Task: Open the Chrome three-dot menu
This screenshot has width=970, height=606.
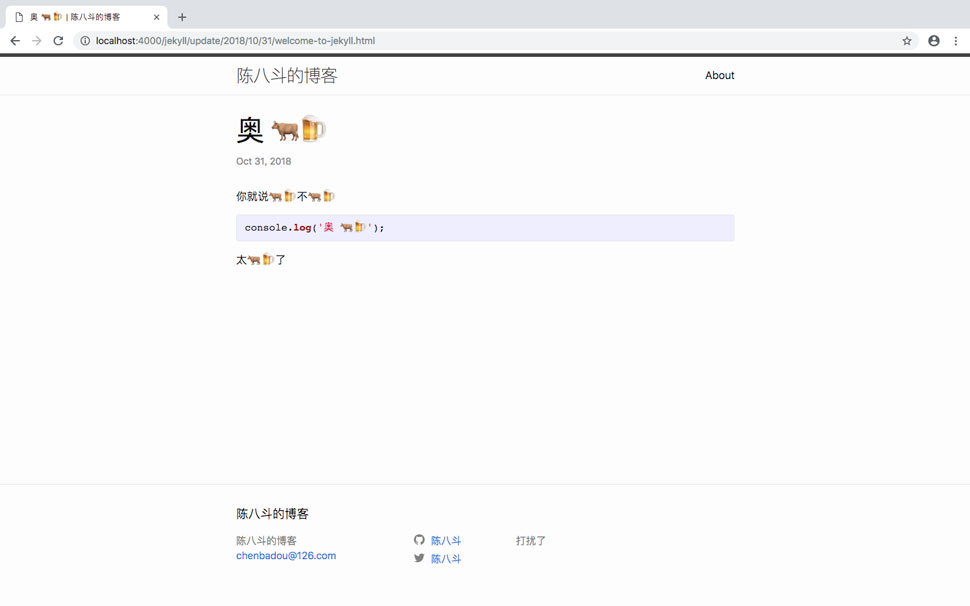Action: [x=956, y=41]
